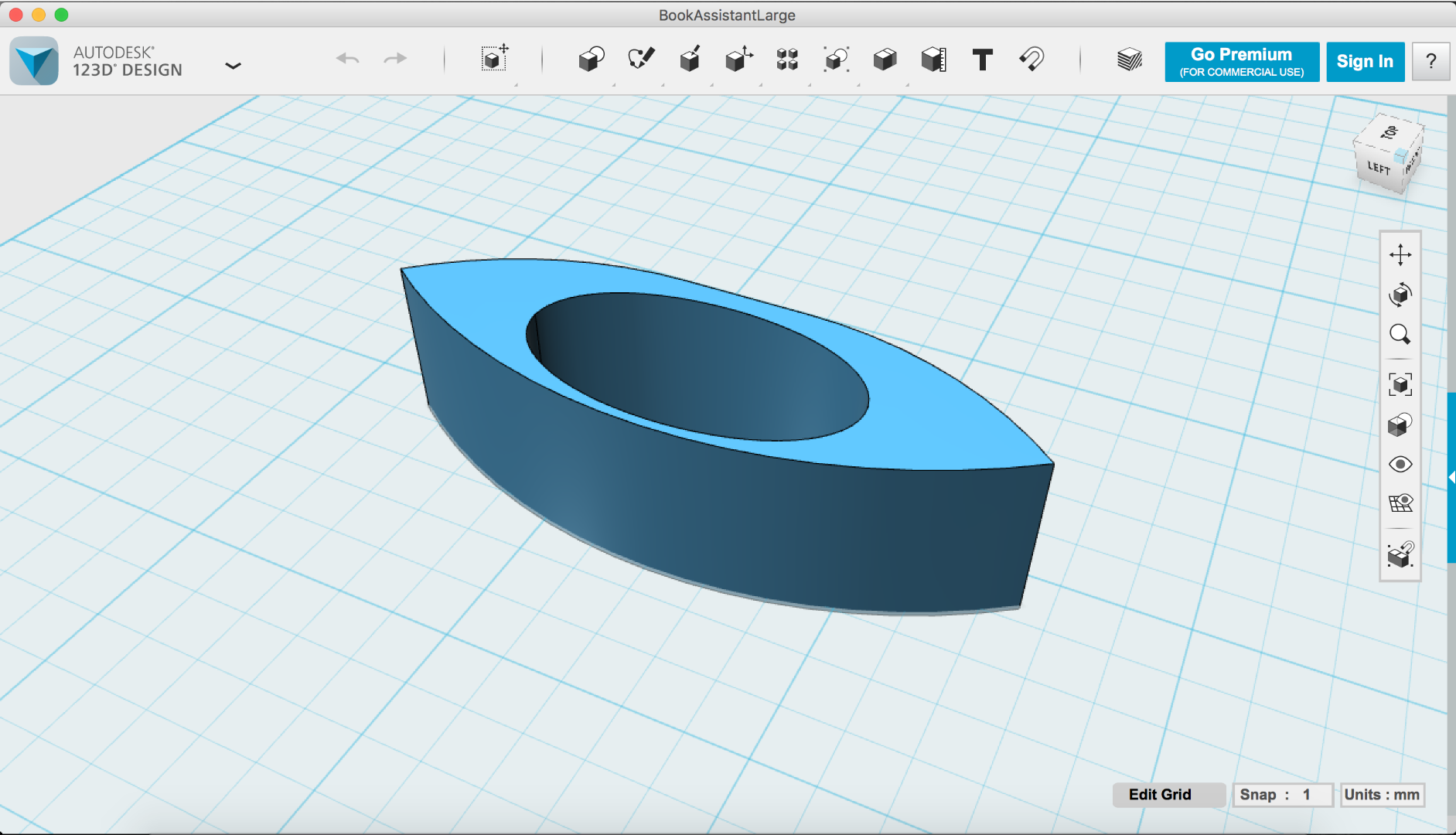
Task: Toggle snapping icon in navigation bar
Action: click(x=1400, y=554)
